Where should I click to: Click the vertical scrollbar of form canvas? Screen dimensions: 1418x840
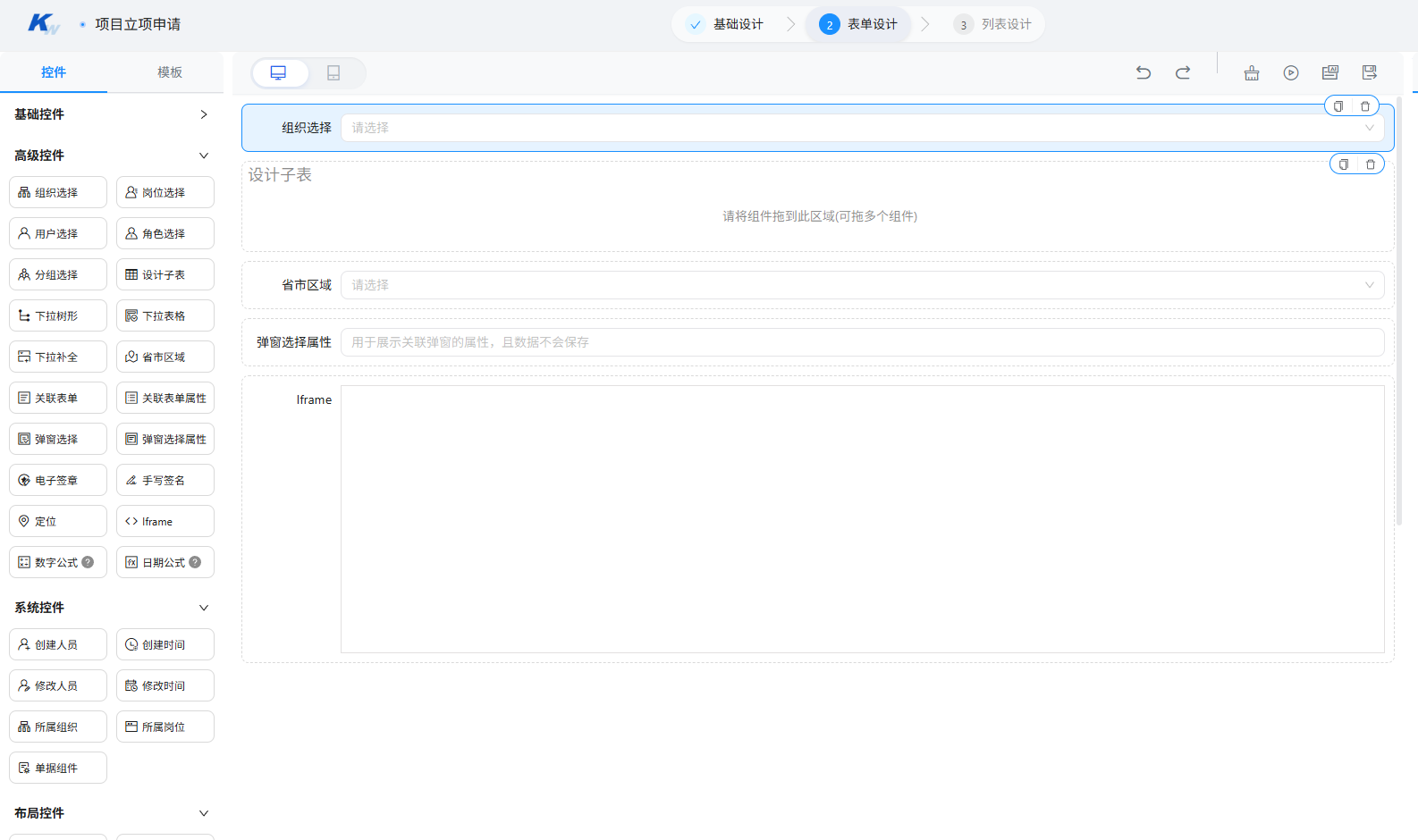pos(1399,313)
